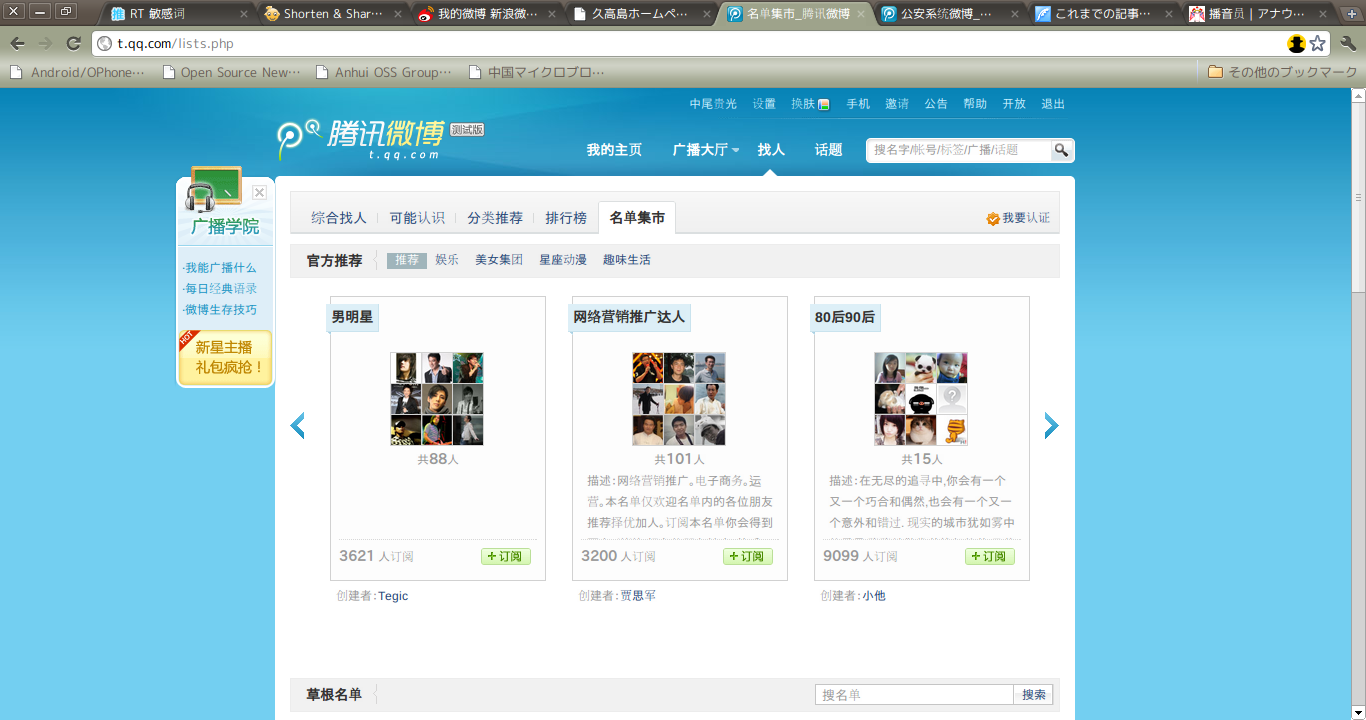Submit search with the magnifier icon
The width and height of the screenshot is (1366, 720).
[x=1062, y=150]
